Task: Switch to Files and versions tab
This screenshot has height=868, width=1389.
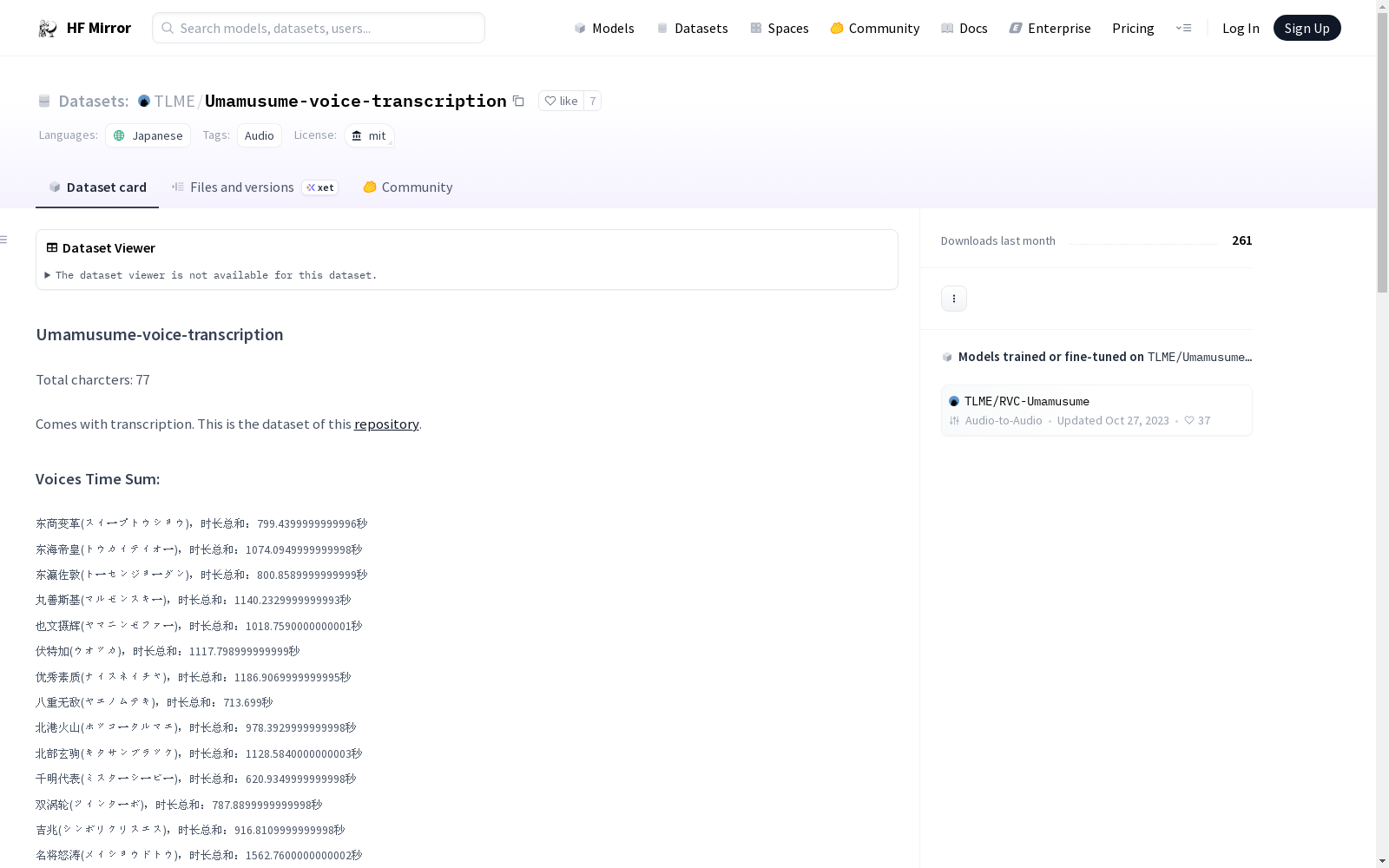Action: (254, 187)
